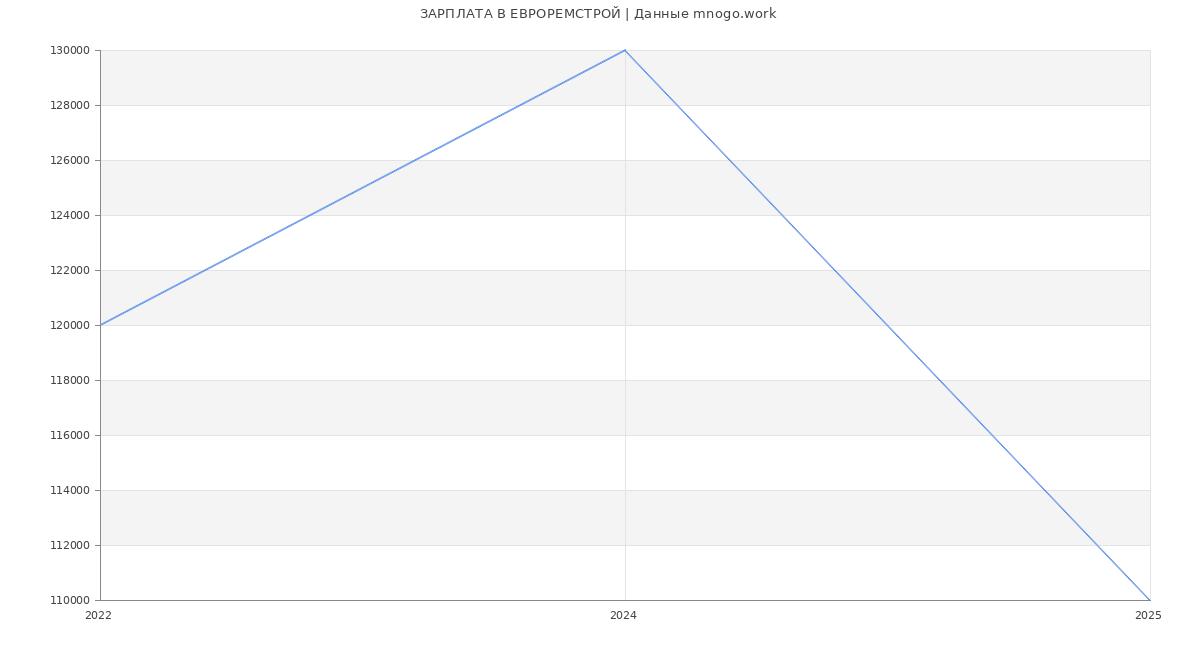This screenshot has height=650, width=1200.
Task: Select the 126000 y-axis tick label
Action: point(70,161)
